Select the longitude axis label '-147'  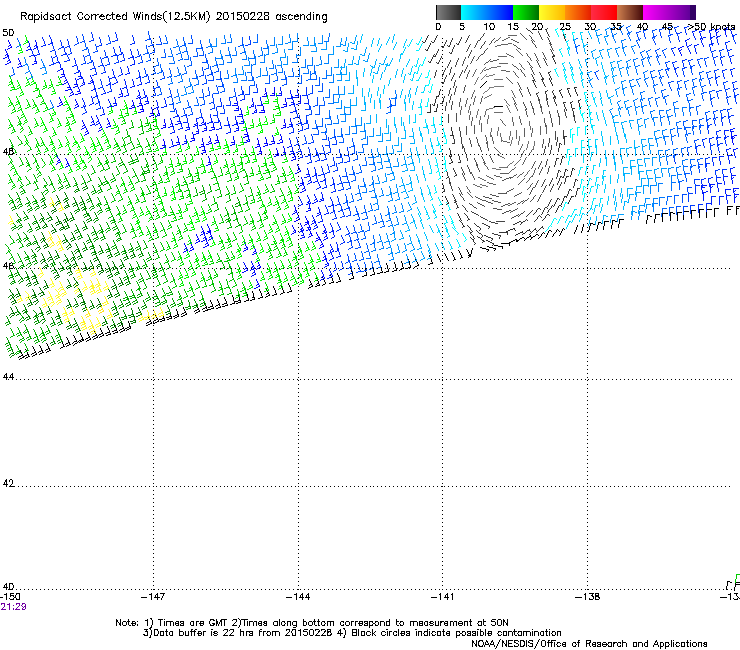pos(153,597)
